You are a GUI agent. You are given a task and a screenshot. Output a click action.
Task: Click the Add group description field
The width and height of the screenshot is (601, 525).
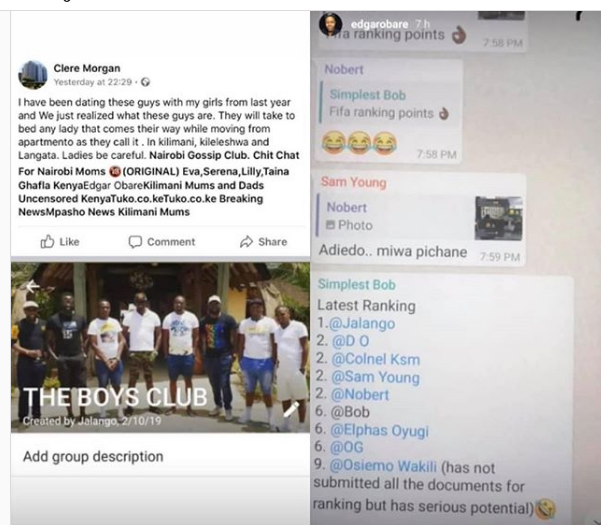click(93, 456)
